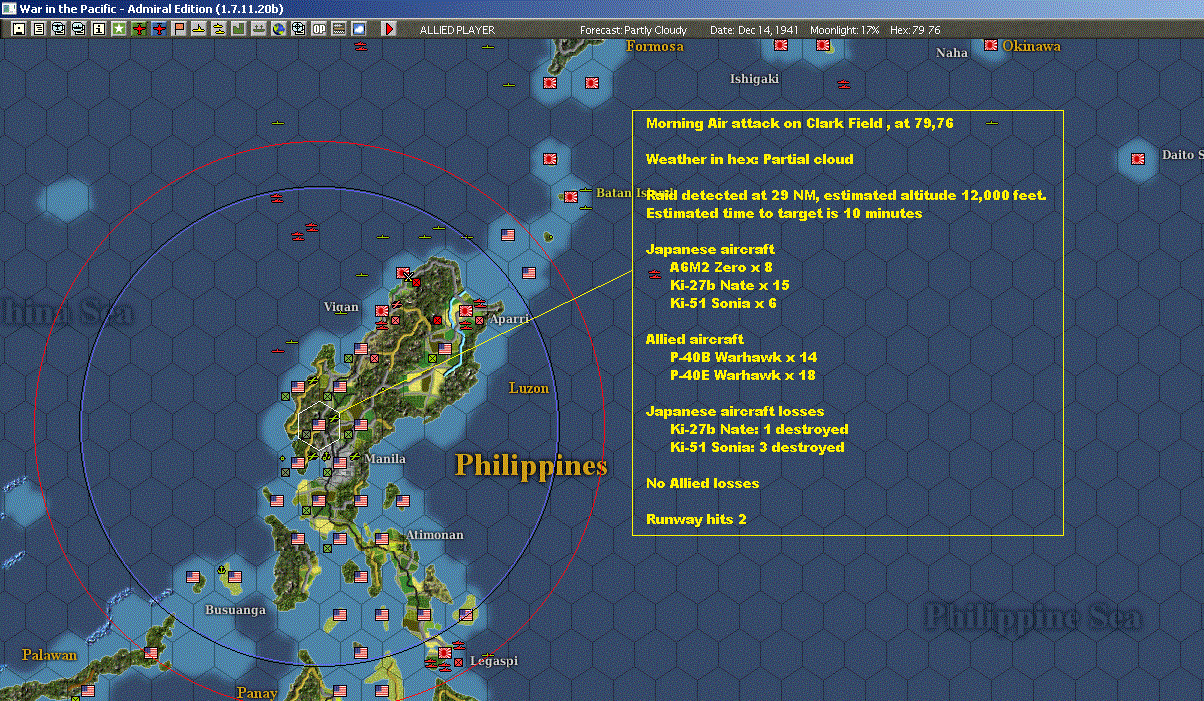This screenshot has width=1204, height=701.
Task: Select the red plane on blue background icon
Action: point(159,29)
